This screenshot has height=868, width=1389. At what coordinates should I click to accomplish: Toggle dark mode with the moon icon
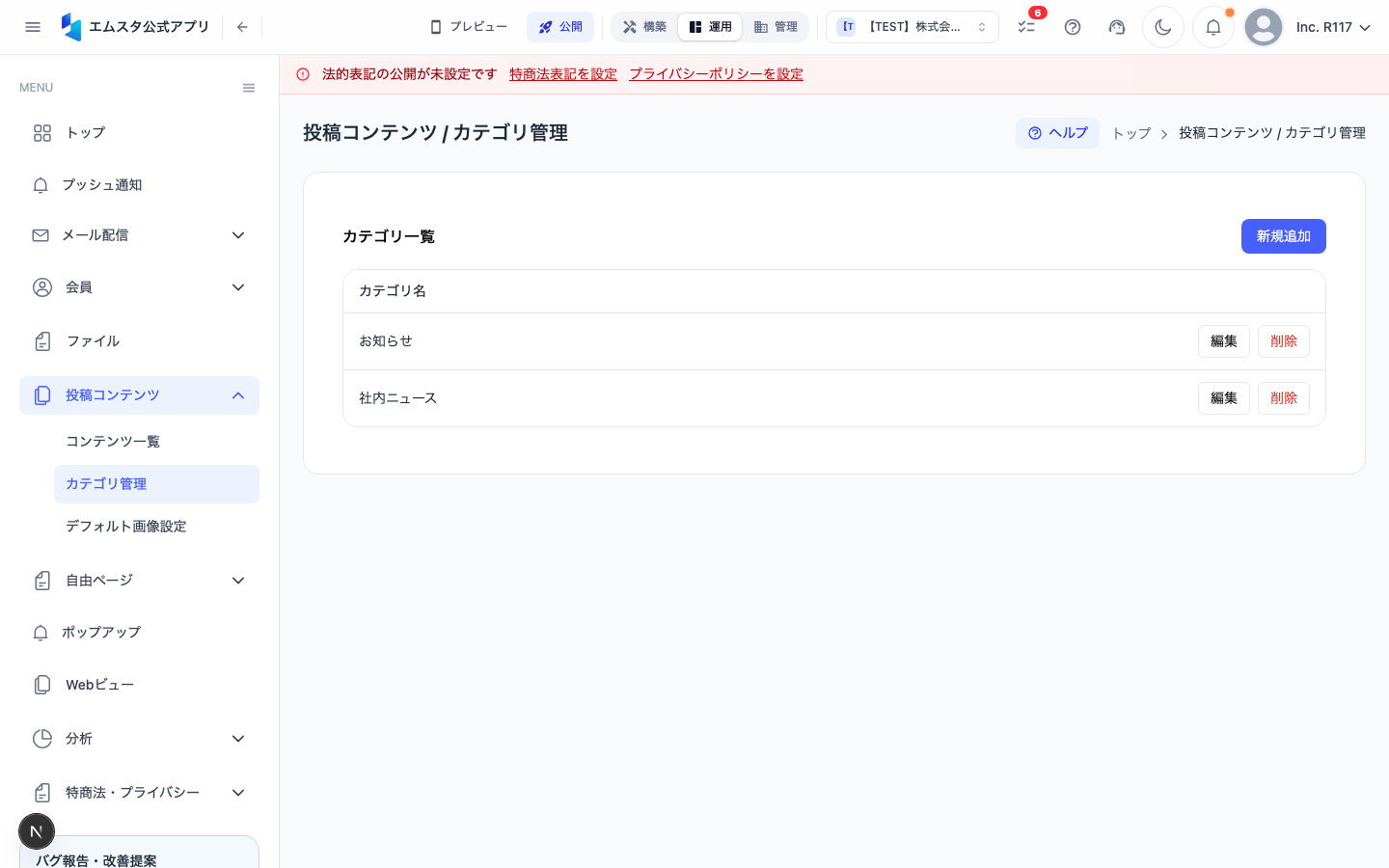(1163, 27)
